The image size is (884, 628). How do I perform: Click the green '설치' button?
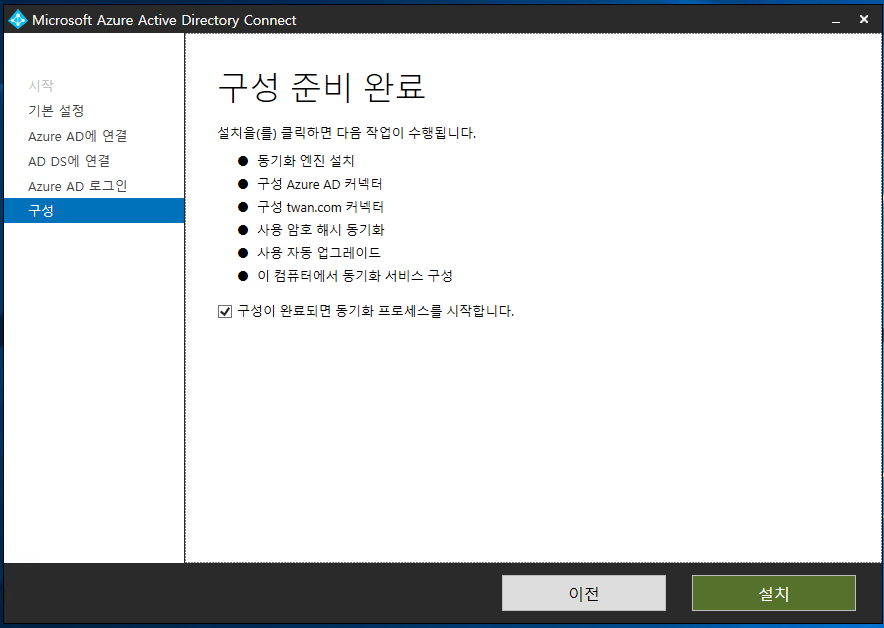pos(774,593)
